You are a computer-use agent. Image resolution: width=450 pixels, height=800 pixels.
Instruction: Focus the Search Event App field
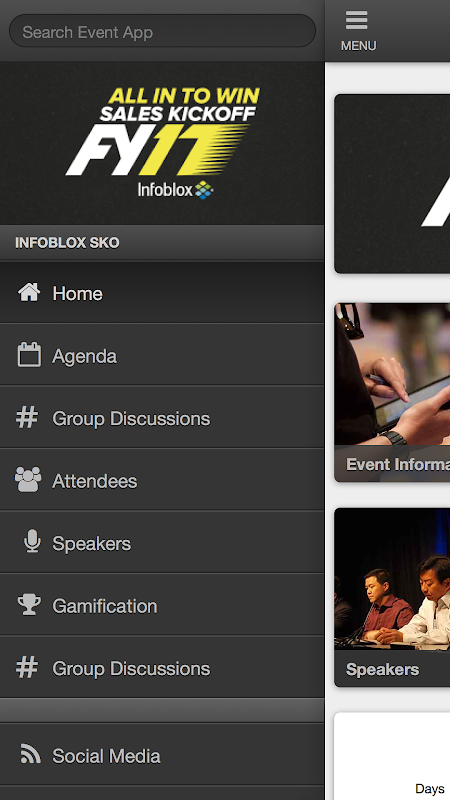coord(162,31)
